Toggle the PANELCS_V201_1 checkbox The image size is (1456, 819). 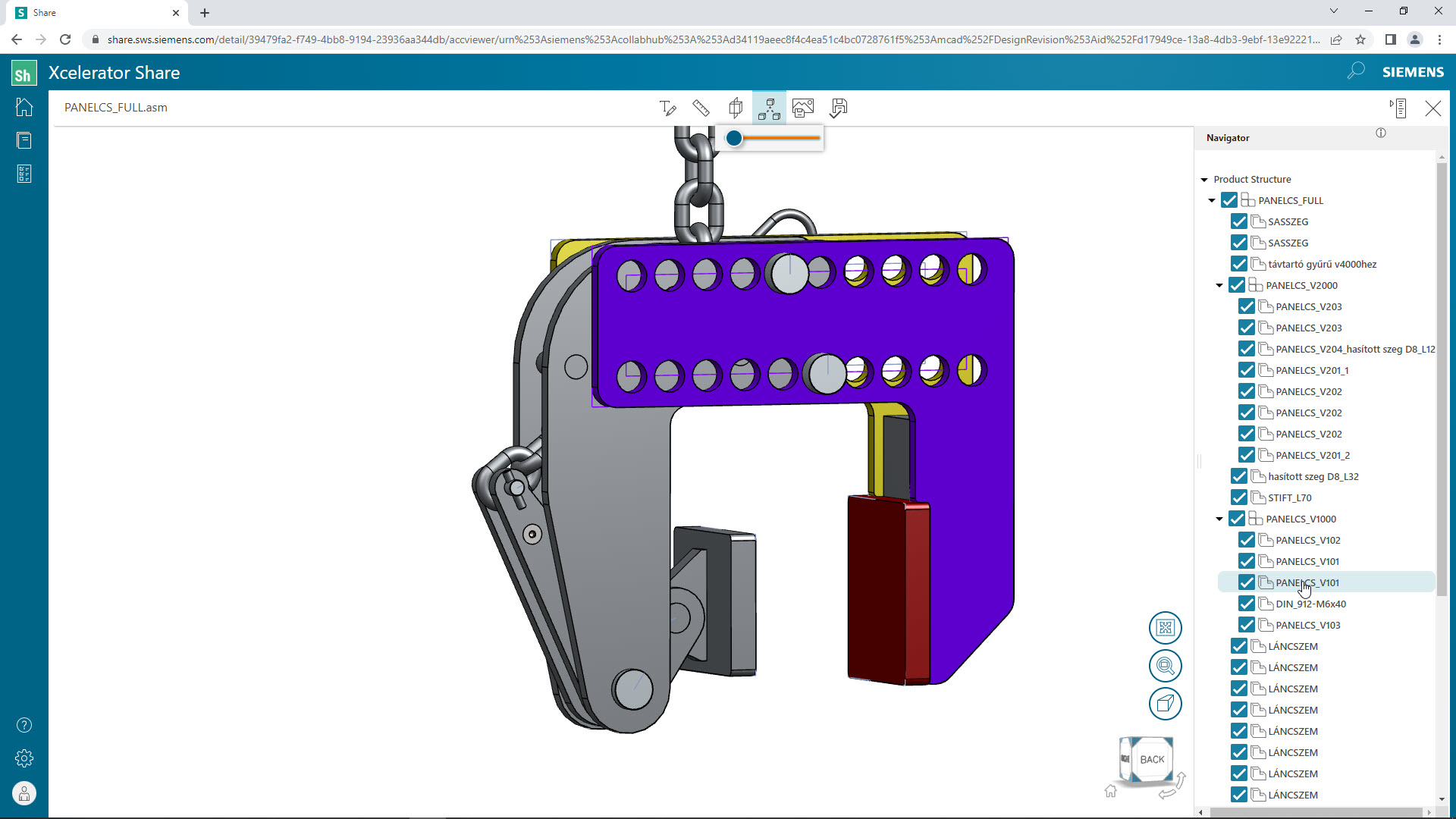click(x=1247, y=370)
